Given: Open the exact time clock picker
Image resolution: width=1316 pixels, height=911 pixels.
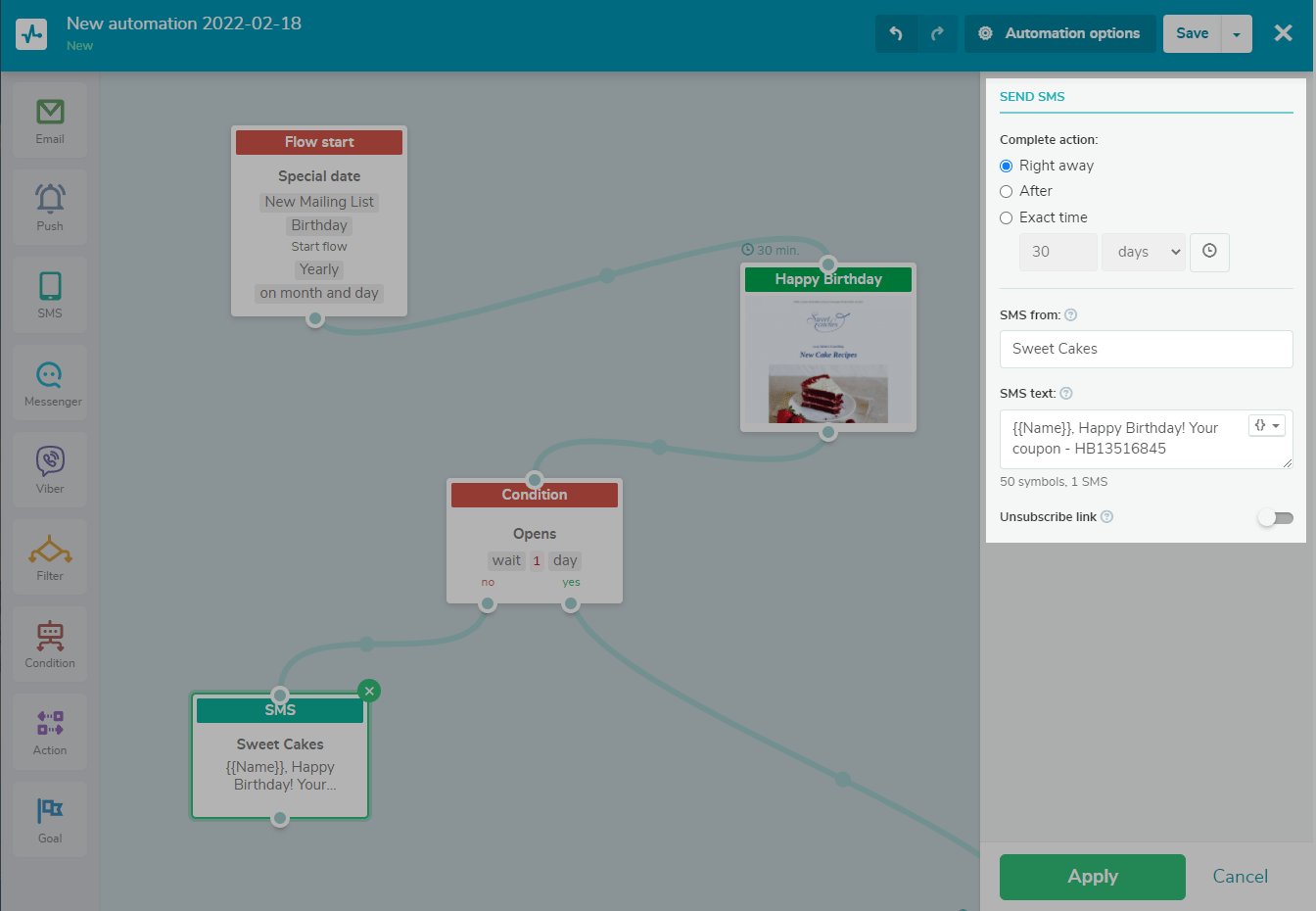Looking at the screenshot, I should [x=1209, y=252].
